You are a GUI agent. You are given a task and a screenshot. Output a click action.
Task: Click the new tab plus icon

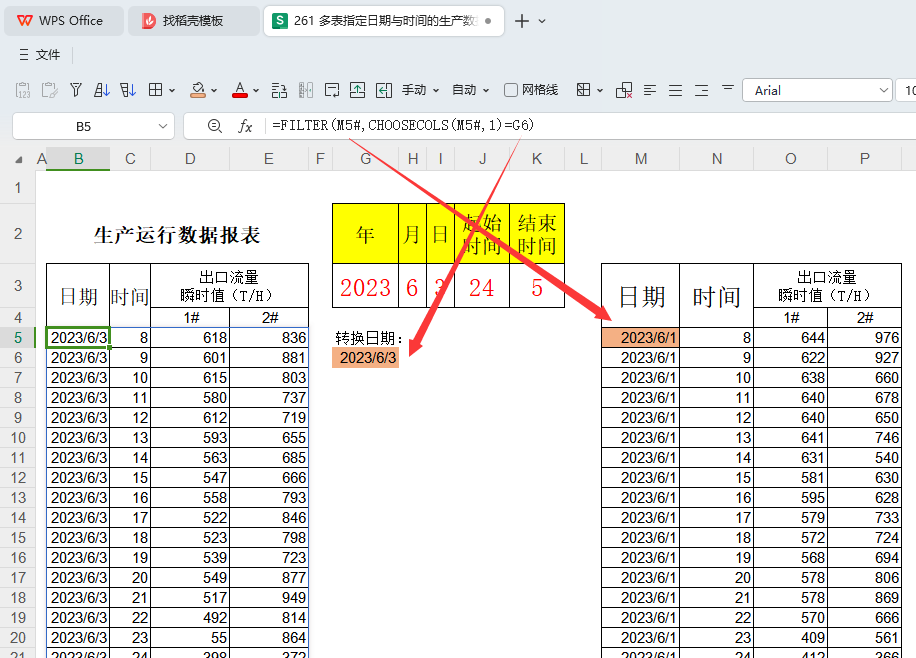(x=522, y=21)
